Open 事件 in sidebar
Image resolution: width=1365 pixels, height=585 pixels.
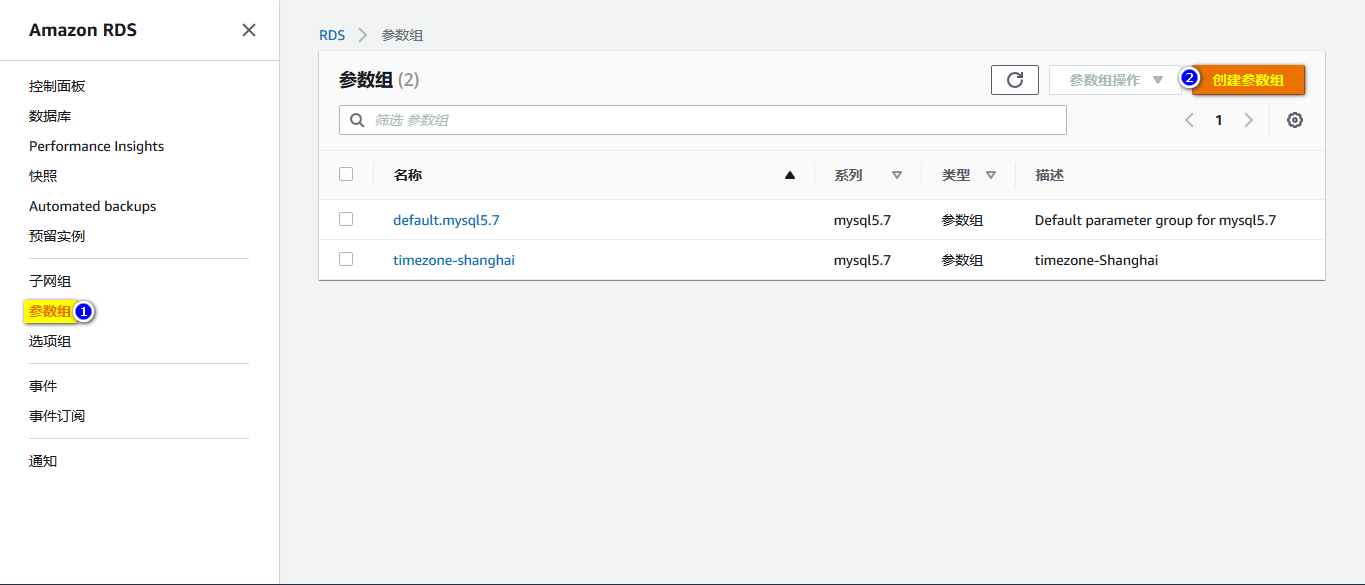(x=43, y=386)
